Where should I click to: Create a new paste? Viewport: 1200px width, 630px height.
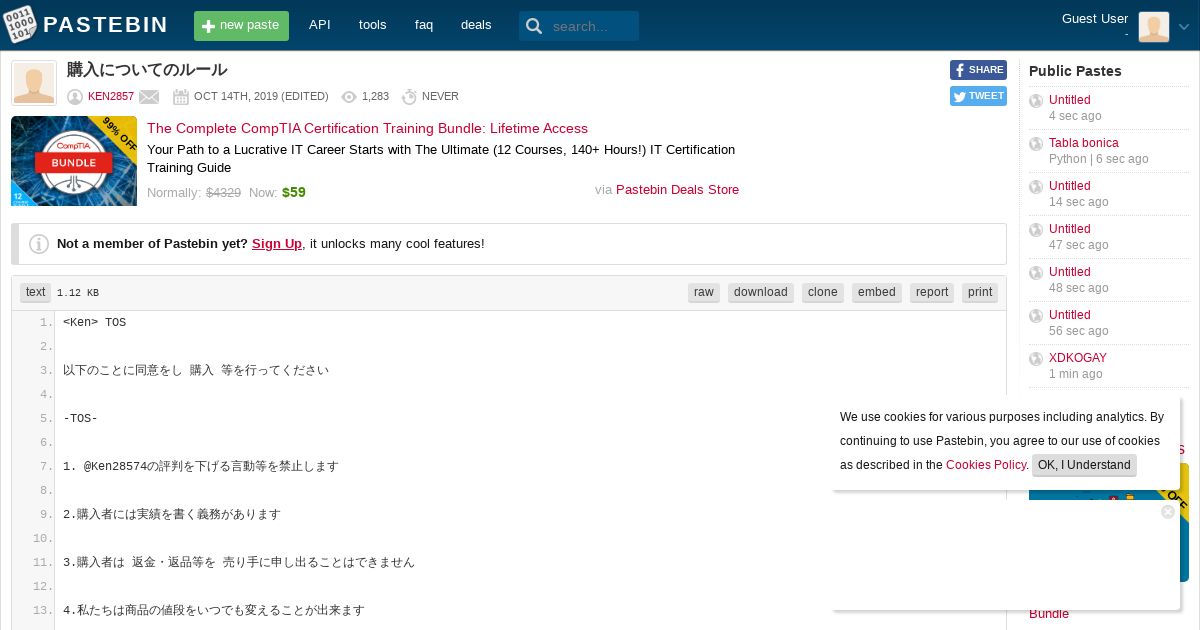pos(241,26)
